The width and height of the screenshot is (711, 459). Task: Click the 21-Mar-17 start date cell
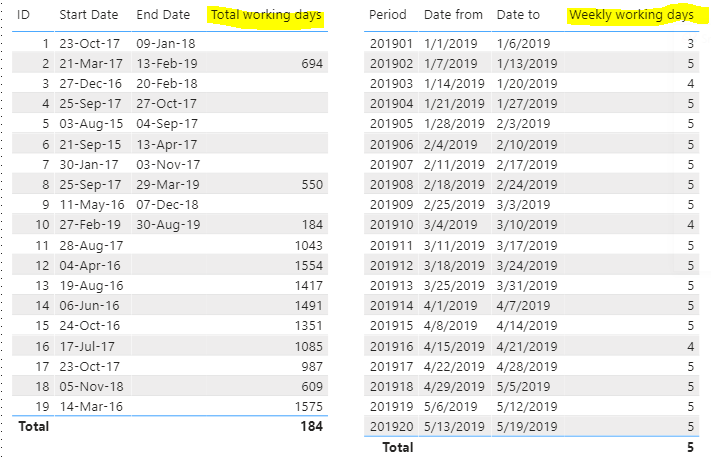pos(91,63)
